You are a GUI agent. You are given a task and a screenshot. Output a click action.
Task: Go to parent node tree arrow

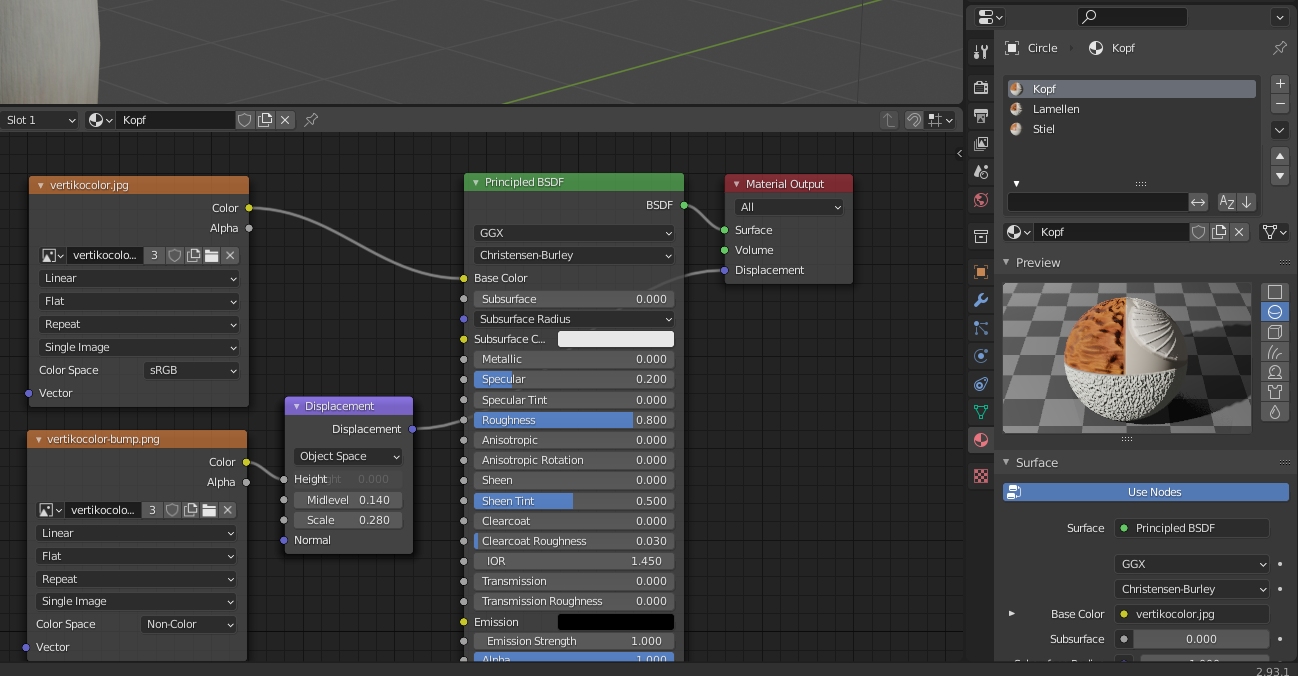coord(888,120)
